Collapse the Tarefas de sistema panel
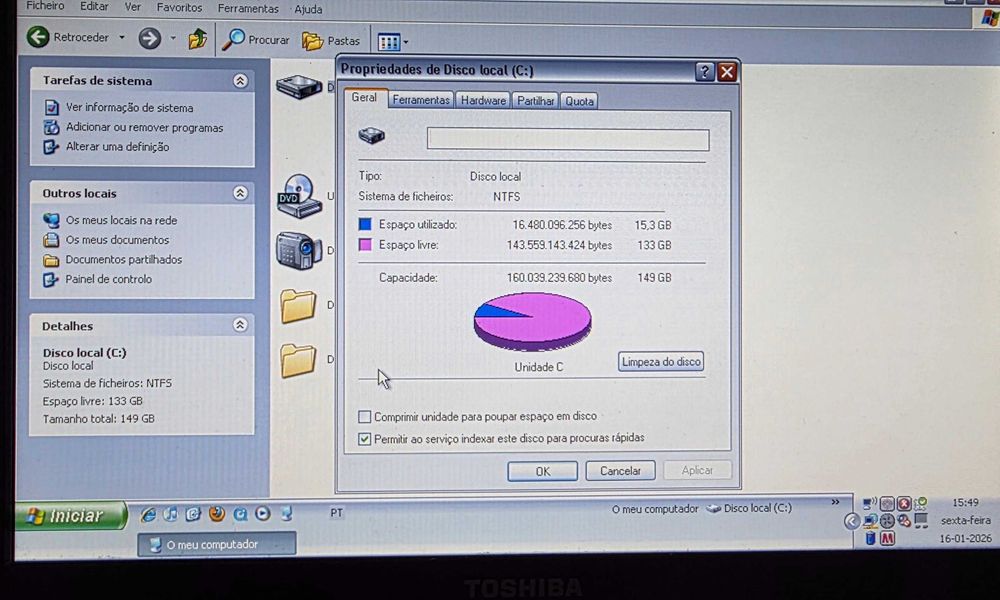This screenshot has height=600, width=1000. point(240,81)
